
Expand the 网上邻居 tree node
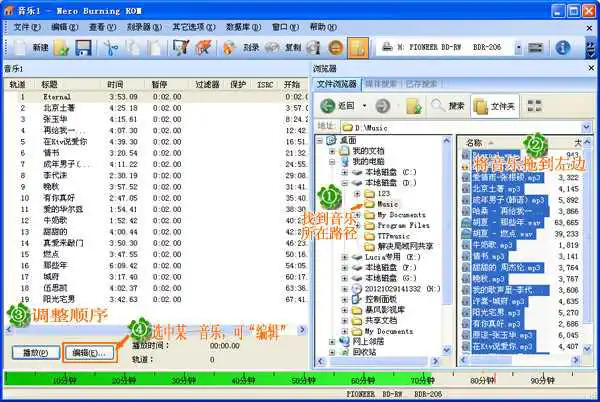tap(332, 342)
